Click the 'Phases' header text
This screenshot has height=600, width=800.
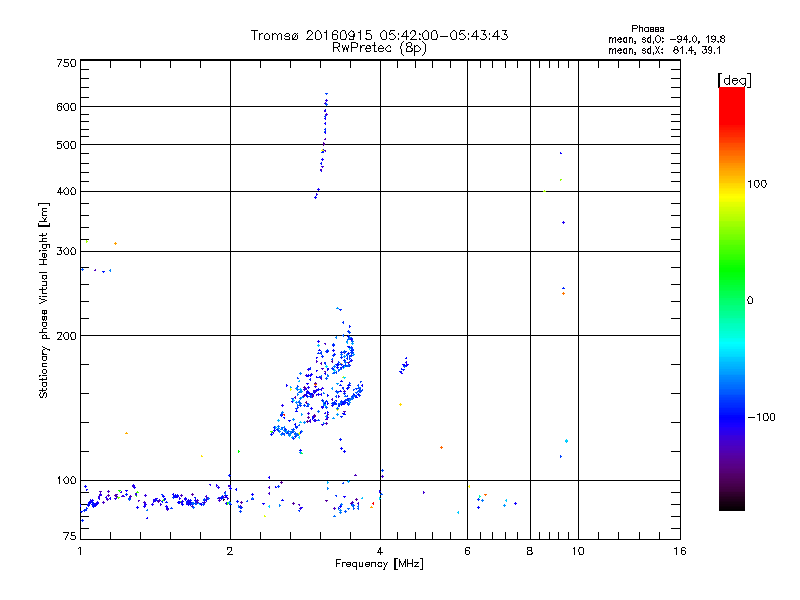(647, 29)
